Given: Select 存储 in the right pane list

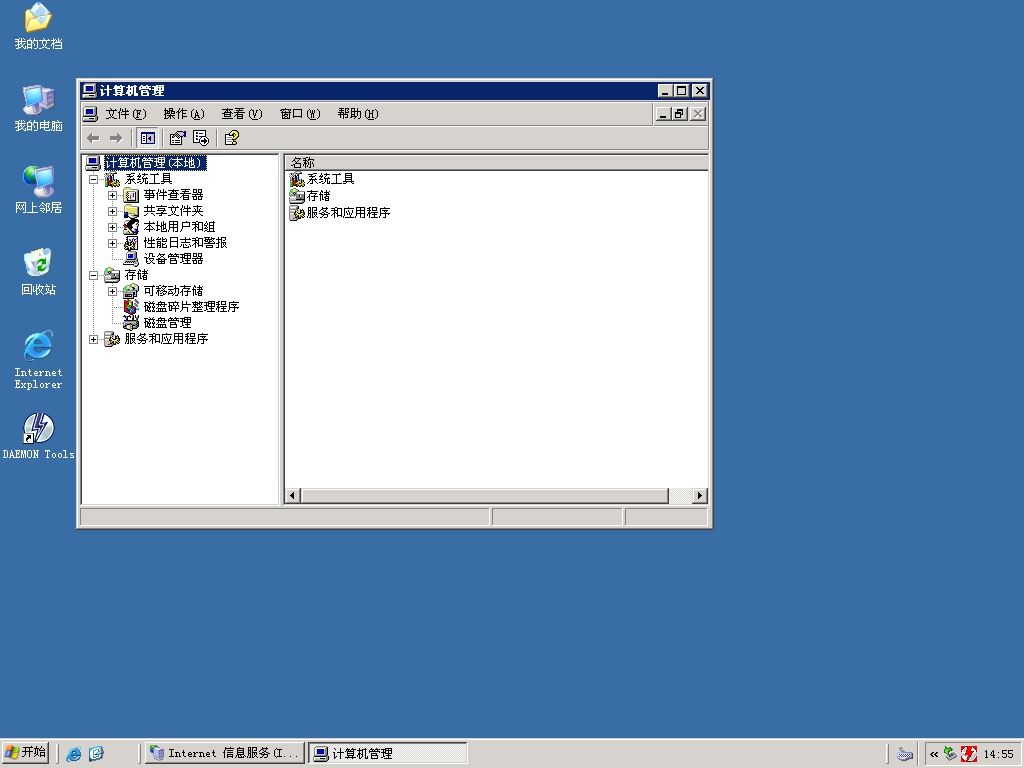Looking at the screenshot, I should (x=310, y=196).
